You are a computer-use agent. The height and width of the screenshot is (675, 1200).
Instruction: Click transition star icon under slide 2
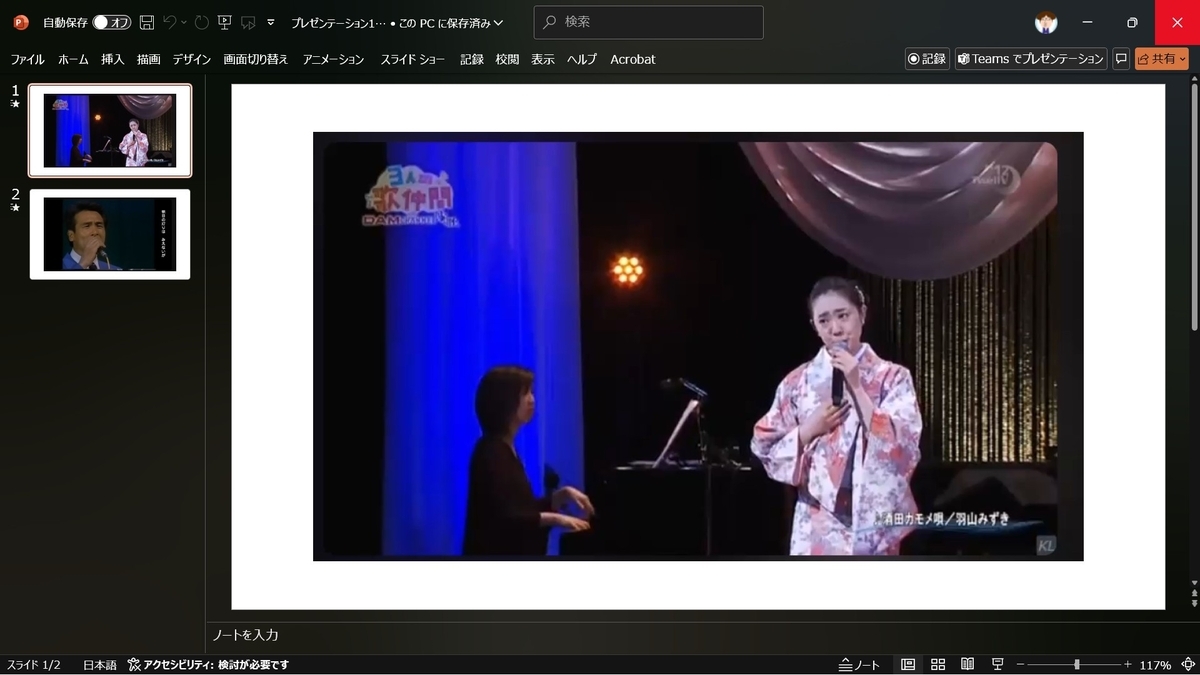point(15,208)
